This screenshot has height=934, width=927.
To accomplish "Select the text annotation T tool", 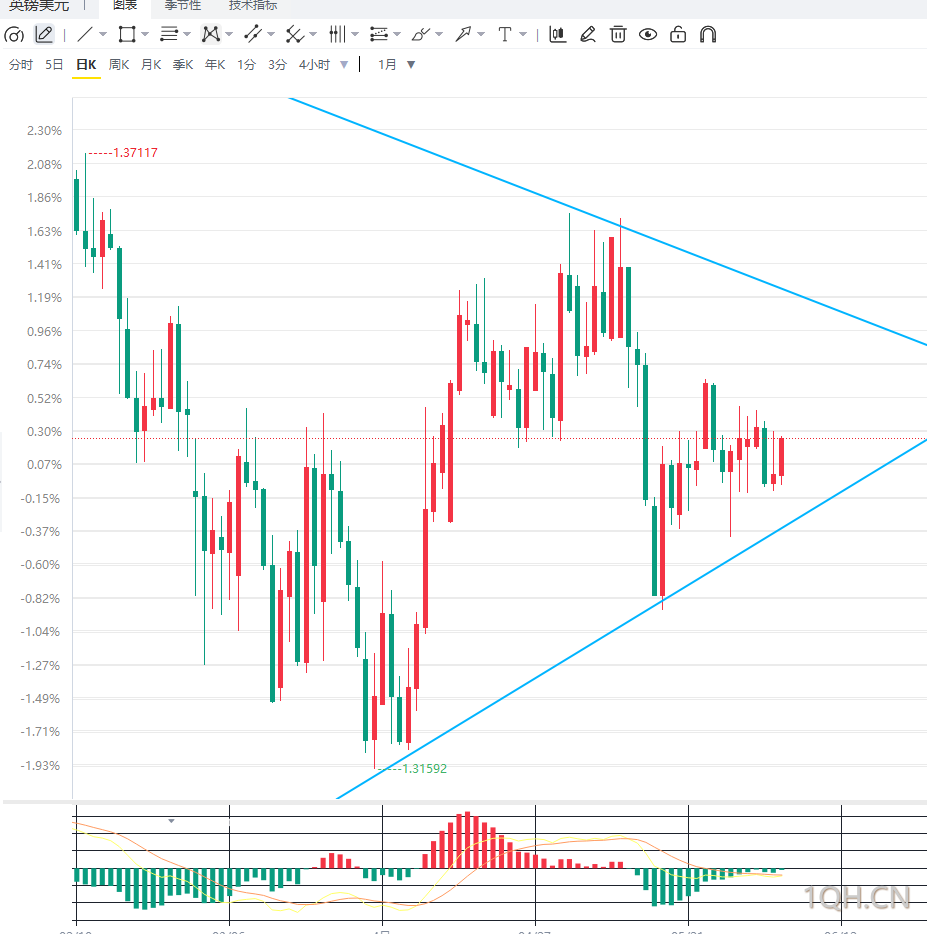I will [x=505, y=35].
